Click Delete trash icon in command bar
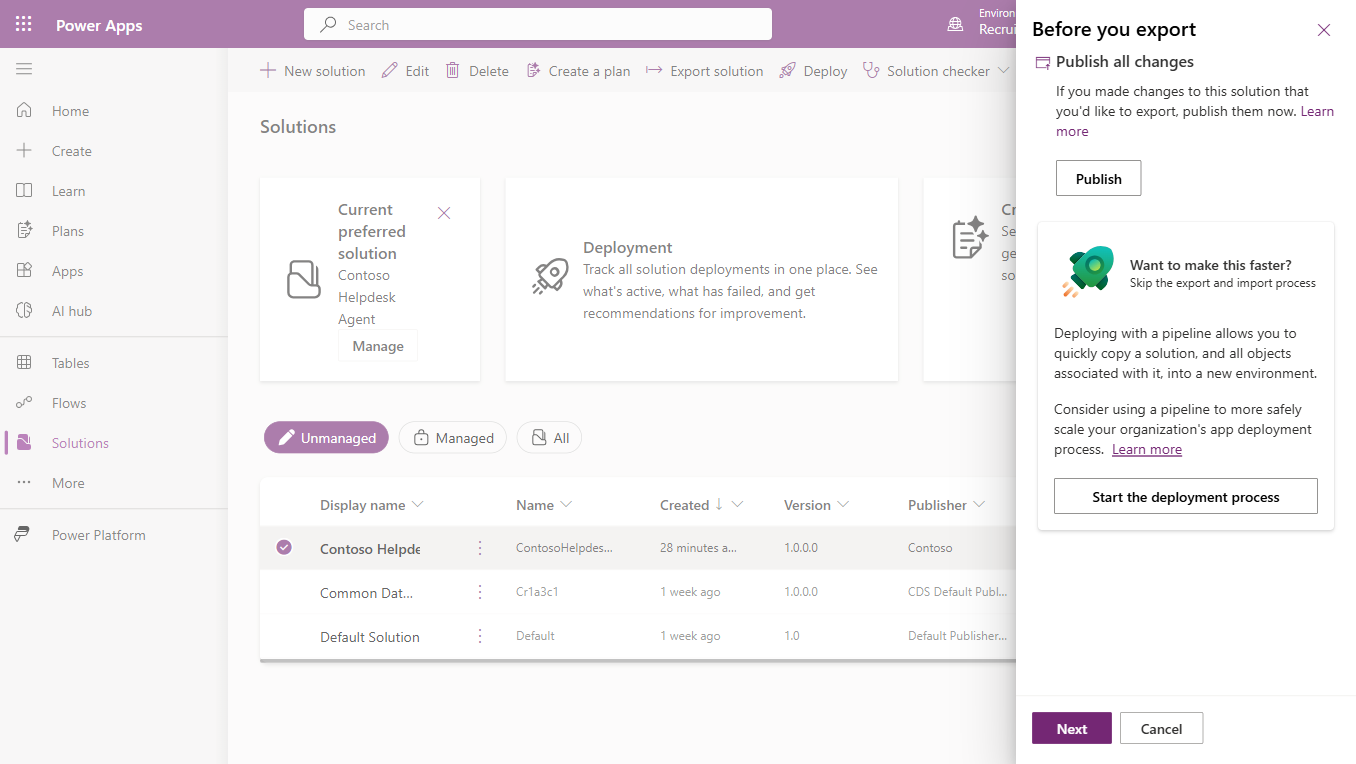Screen dimensions: 1356x764 coord(453,70)
